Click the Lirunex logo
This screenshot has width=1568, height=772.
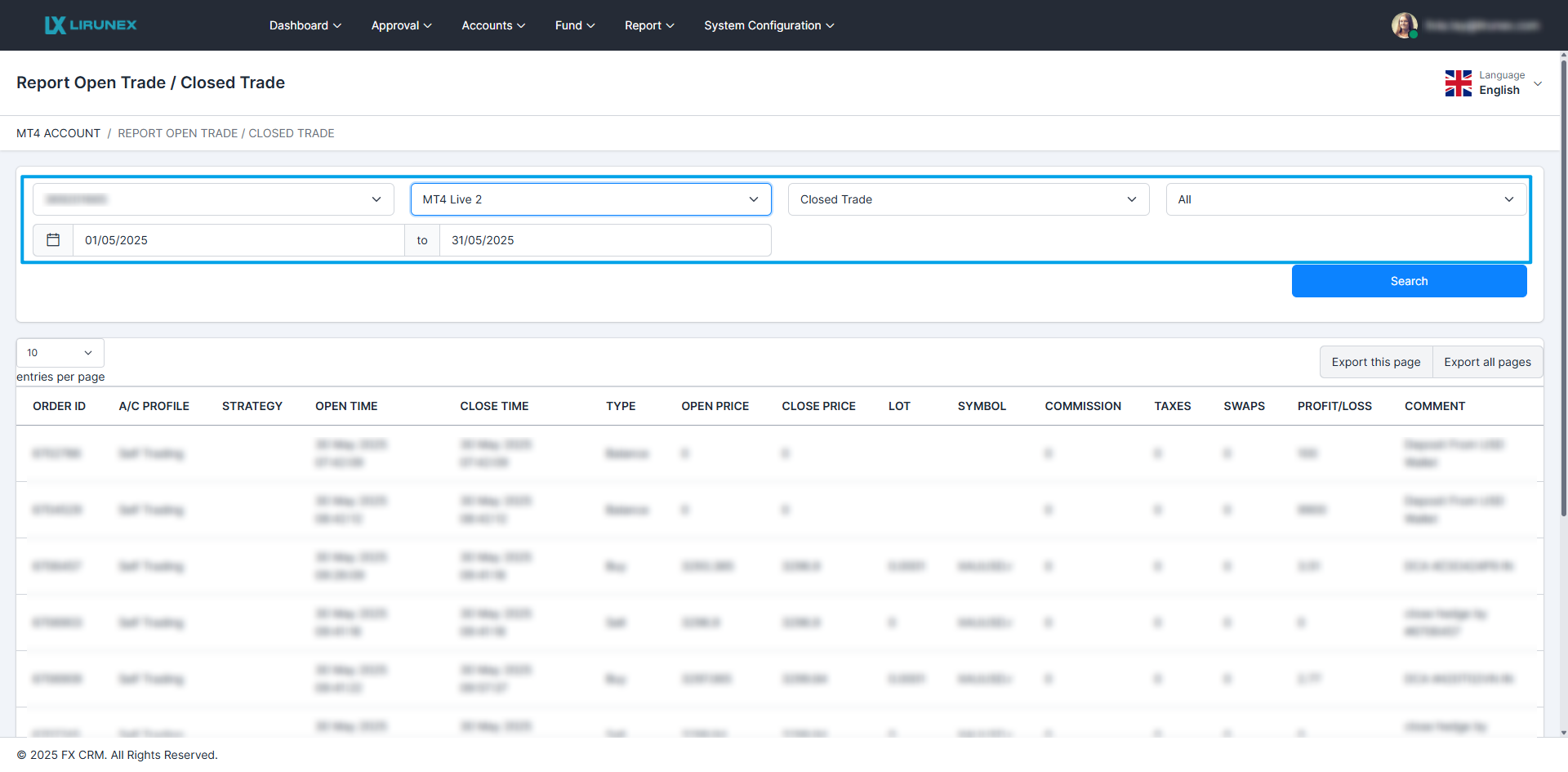click(91, 25)
